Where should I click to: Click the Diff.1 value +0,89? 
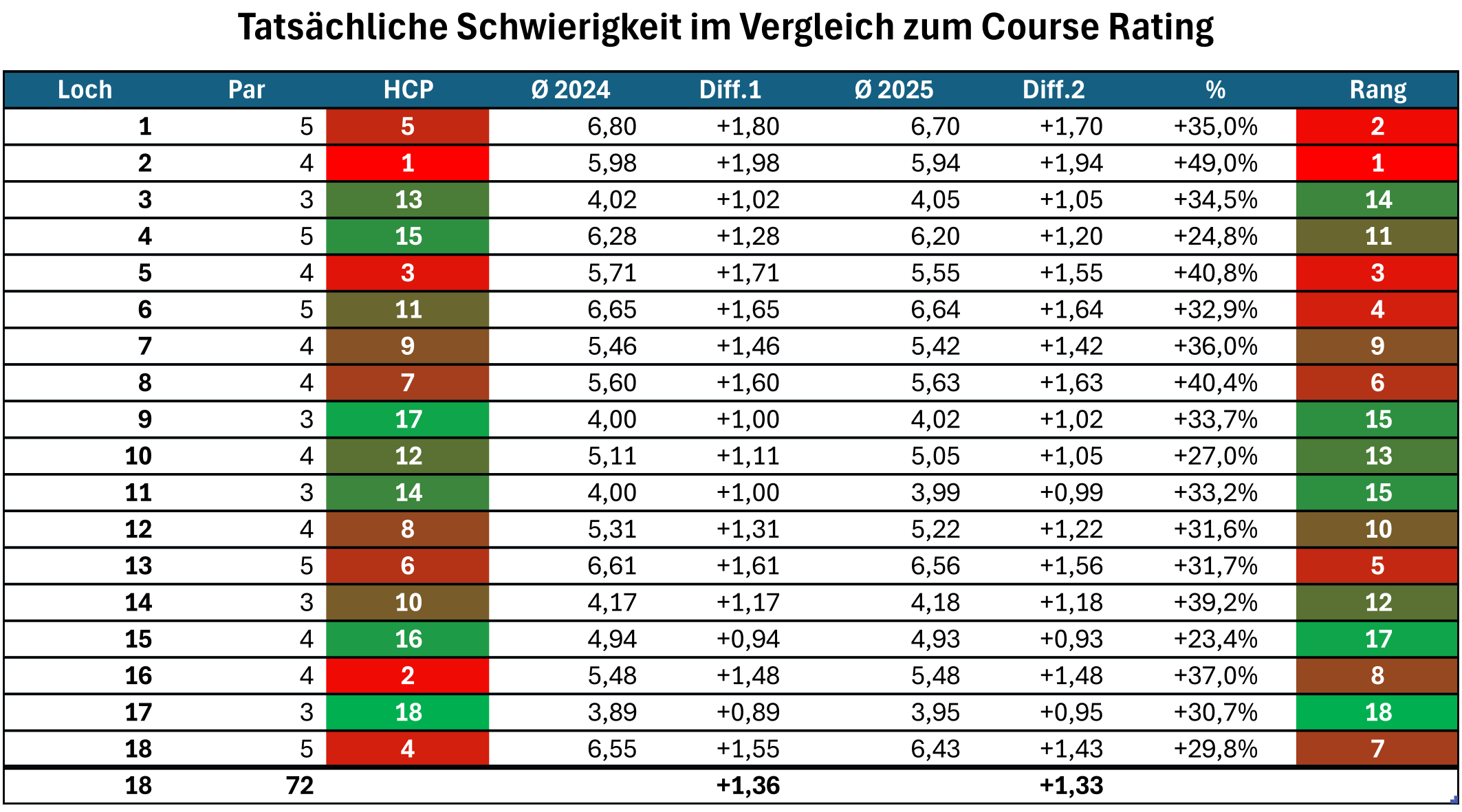pos(748,712)
